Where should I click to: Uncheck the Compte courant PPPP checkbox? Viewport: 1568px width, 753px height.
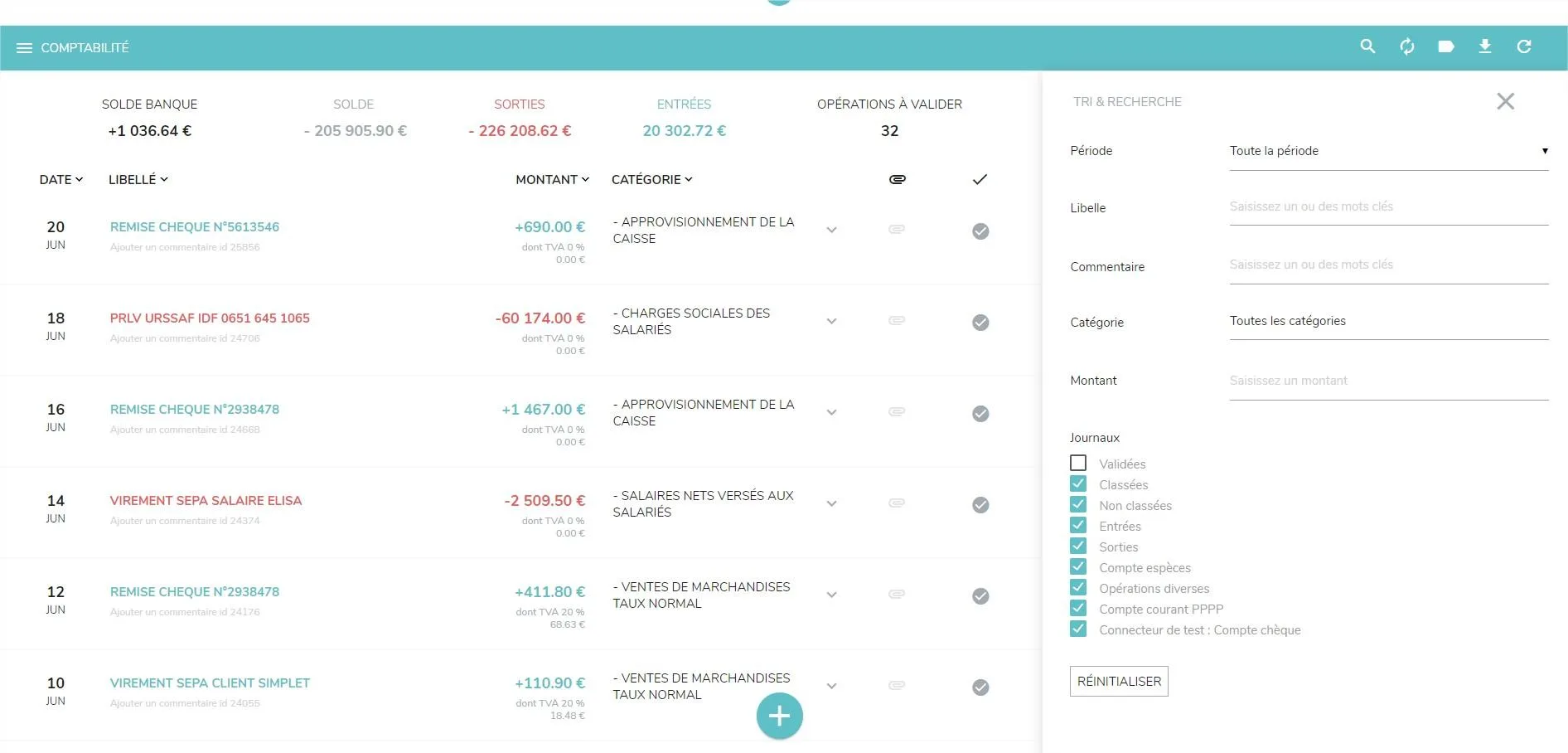point(1077,608)
